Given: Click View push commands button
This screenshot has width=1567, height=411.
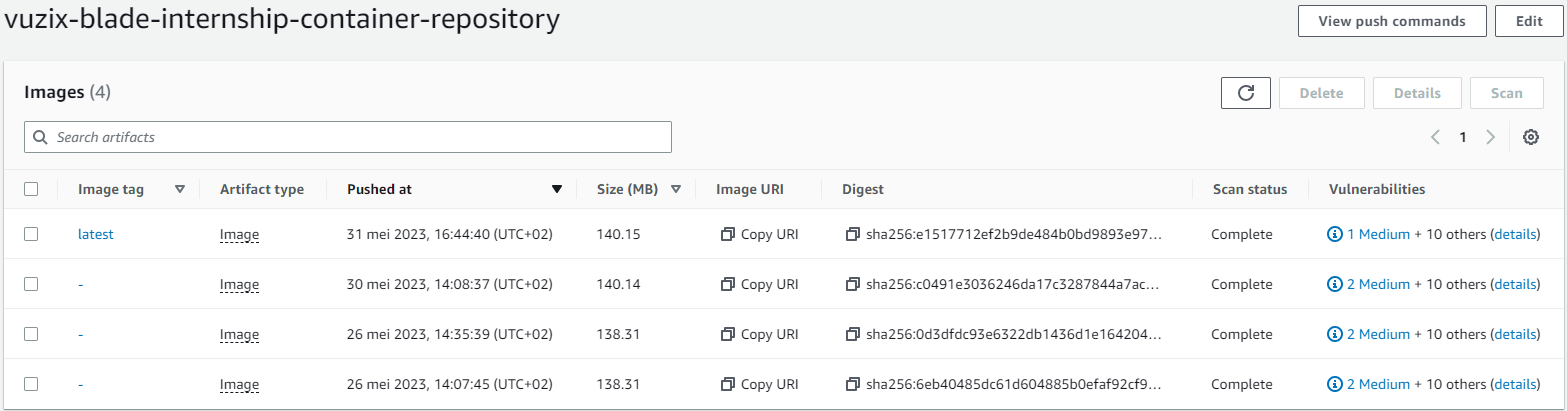Looking at the screenshot, I should tap(1390, 21).
